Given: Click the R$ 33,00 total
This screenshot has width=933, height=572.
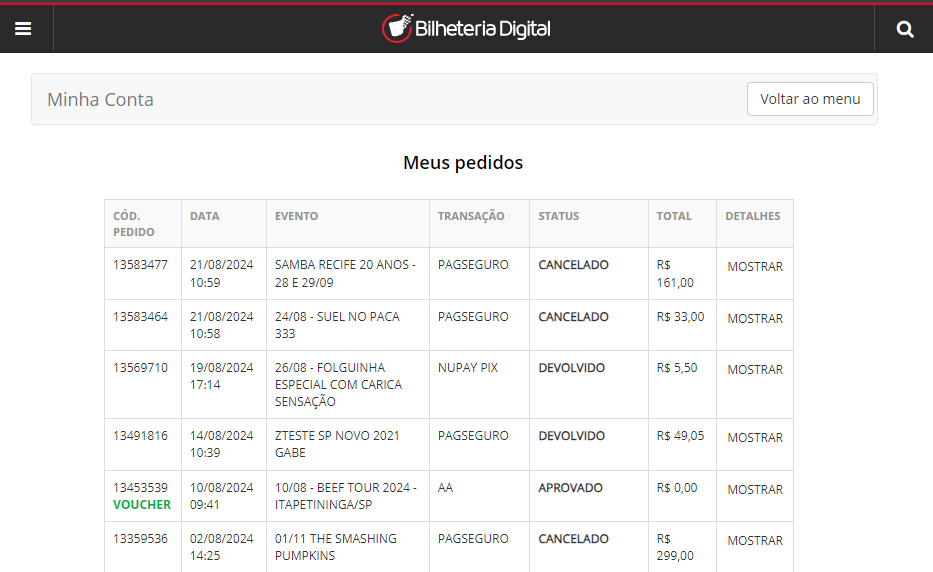Looking at the screenshot, I should [680, 317].
